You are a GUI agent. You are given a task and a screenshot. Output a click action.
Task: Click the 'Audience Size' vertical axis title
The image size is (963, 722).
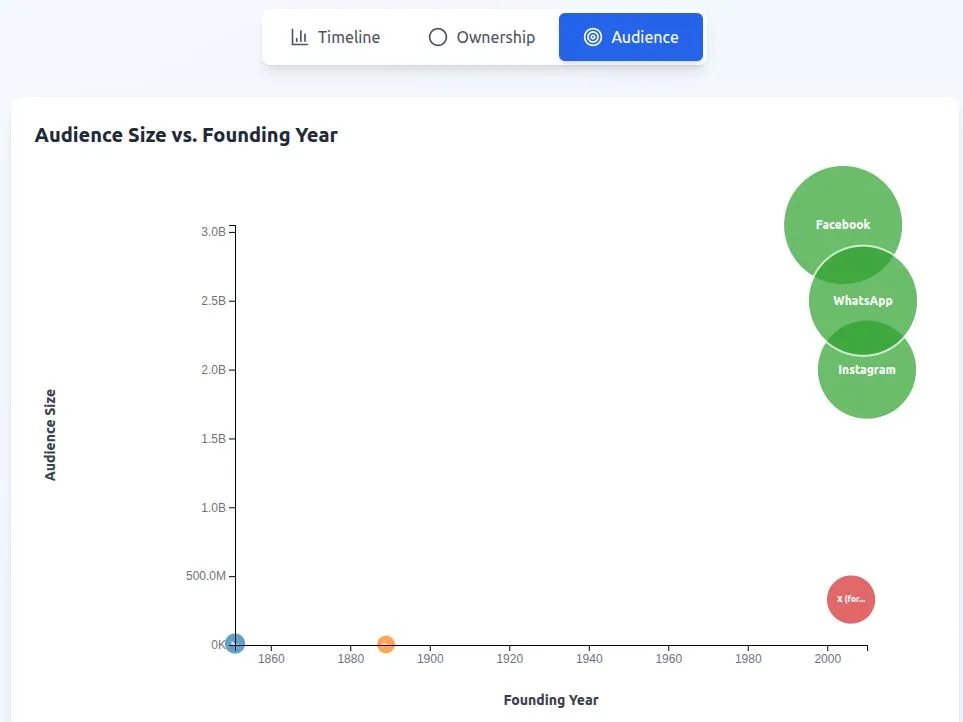50,435
